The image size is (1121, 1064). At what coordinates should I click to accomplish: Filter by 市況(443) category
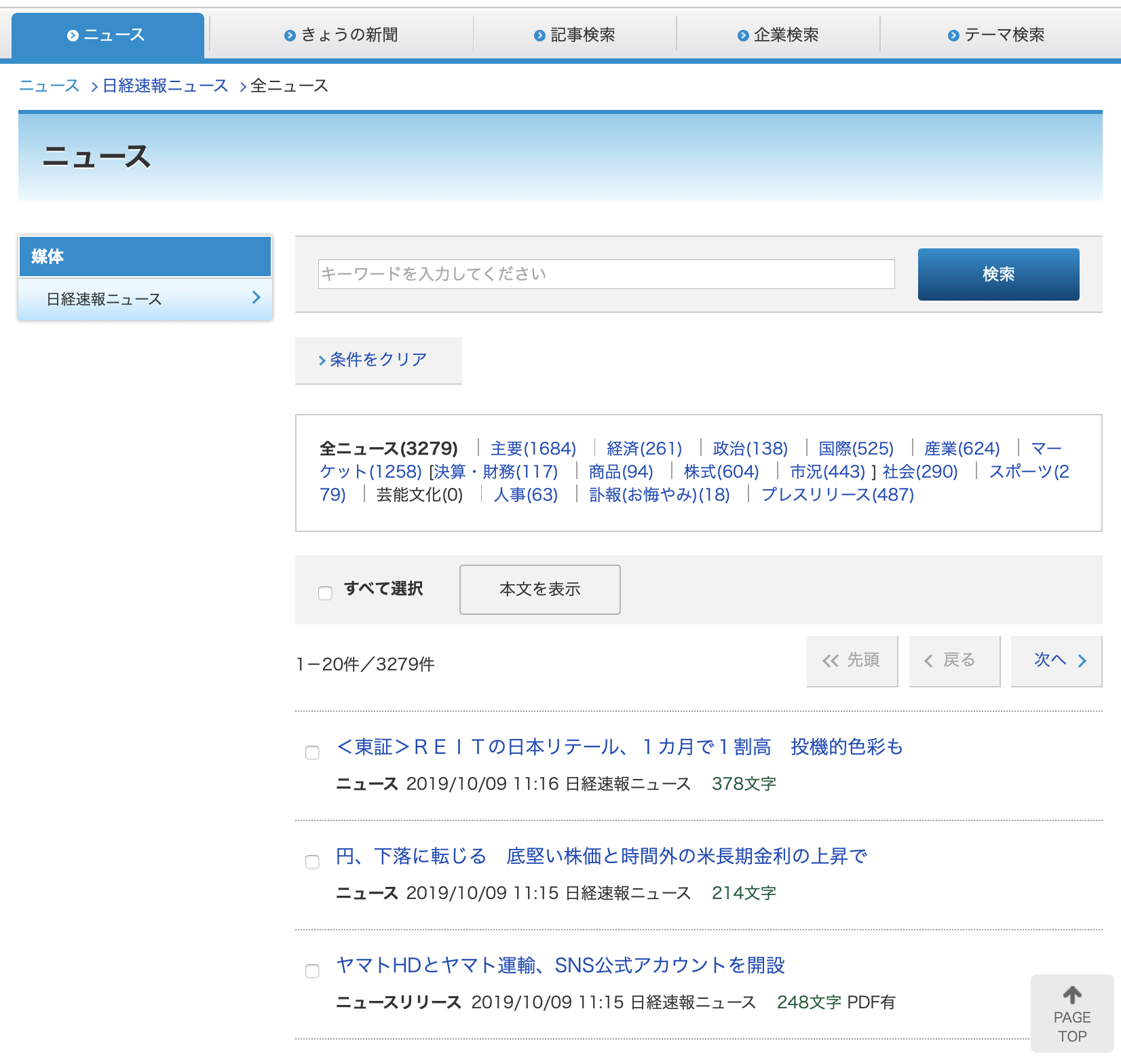pos(827,472)
